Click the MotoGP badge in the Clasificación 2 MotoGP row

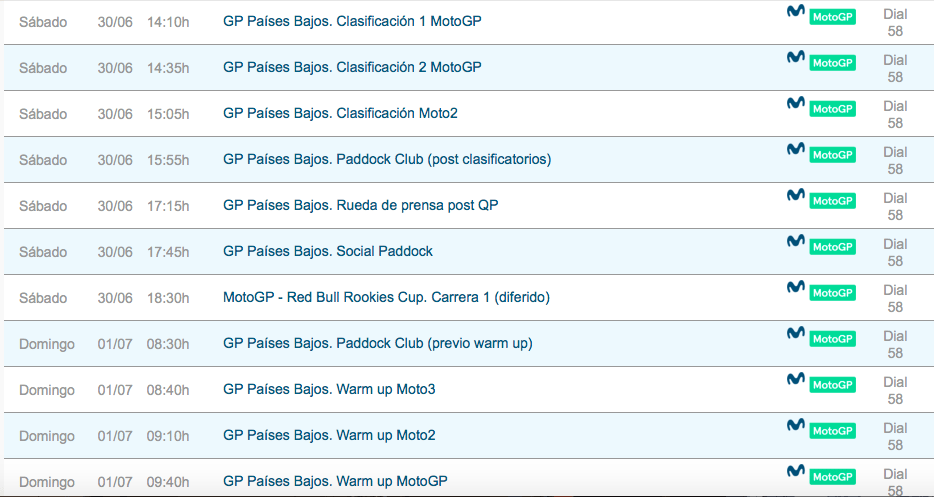(832, 62)
